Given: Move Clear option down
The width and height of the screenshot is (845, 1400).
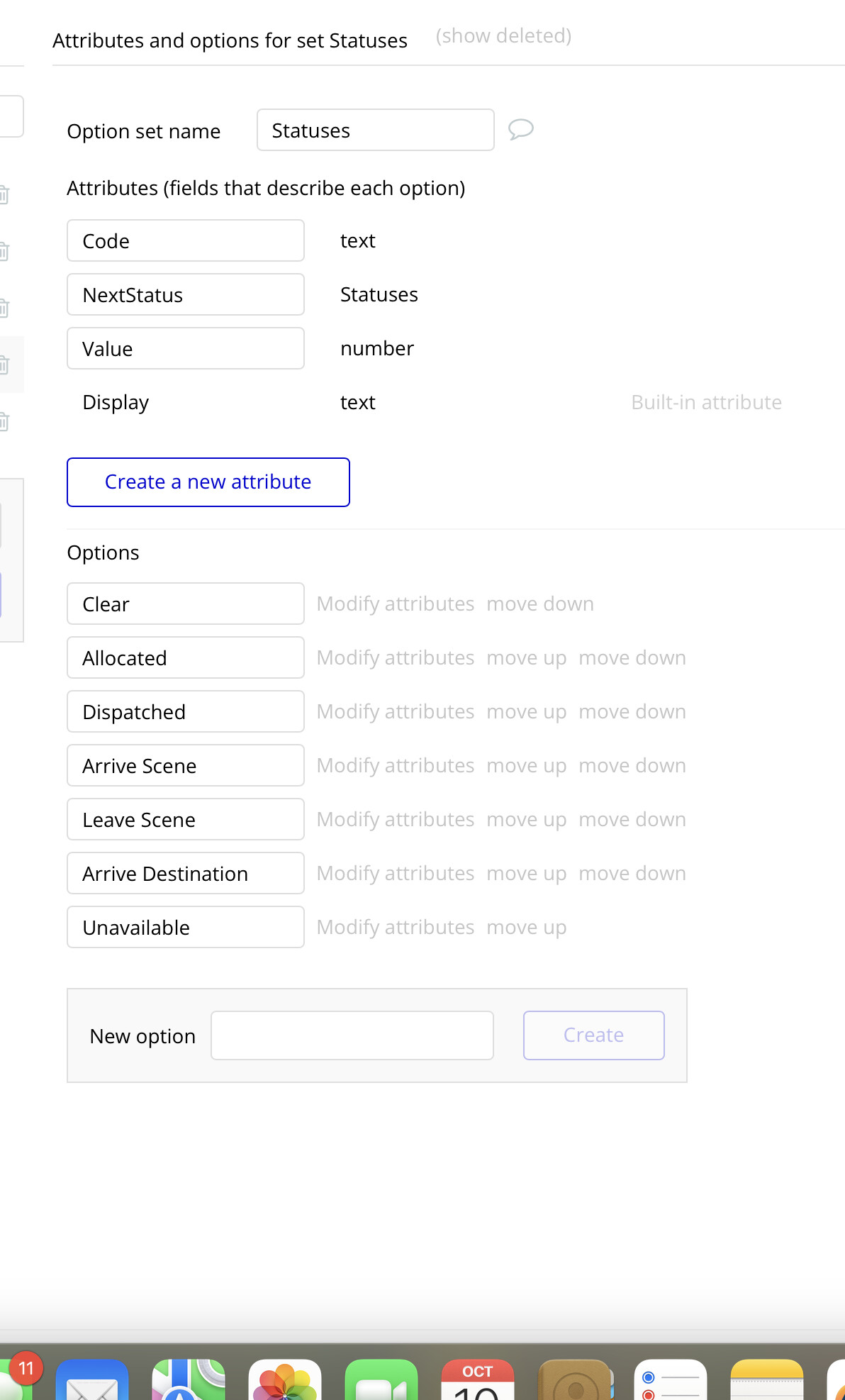Looking at the screenshot, I should (x=540, y=604).
